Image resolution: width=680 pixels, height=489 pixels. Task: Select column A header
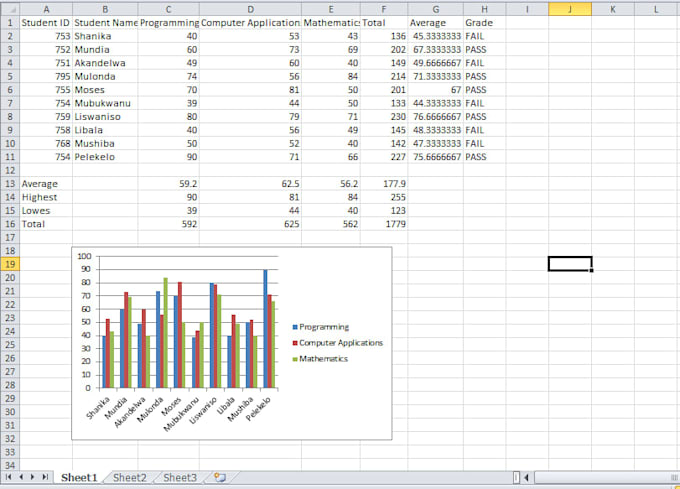click(x=46, y=9)
